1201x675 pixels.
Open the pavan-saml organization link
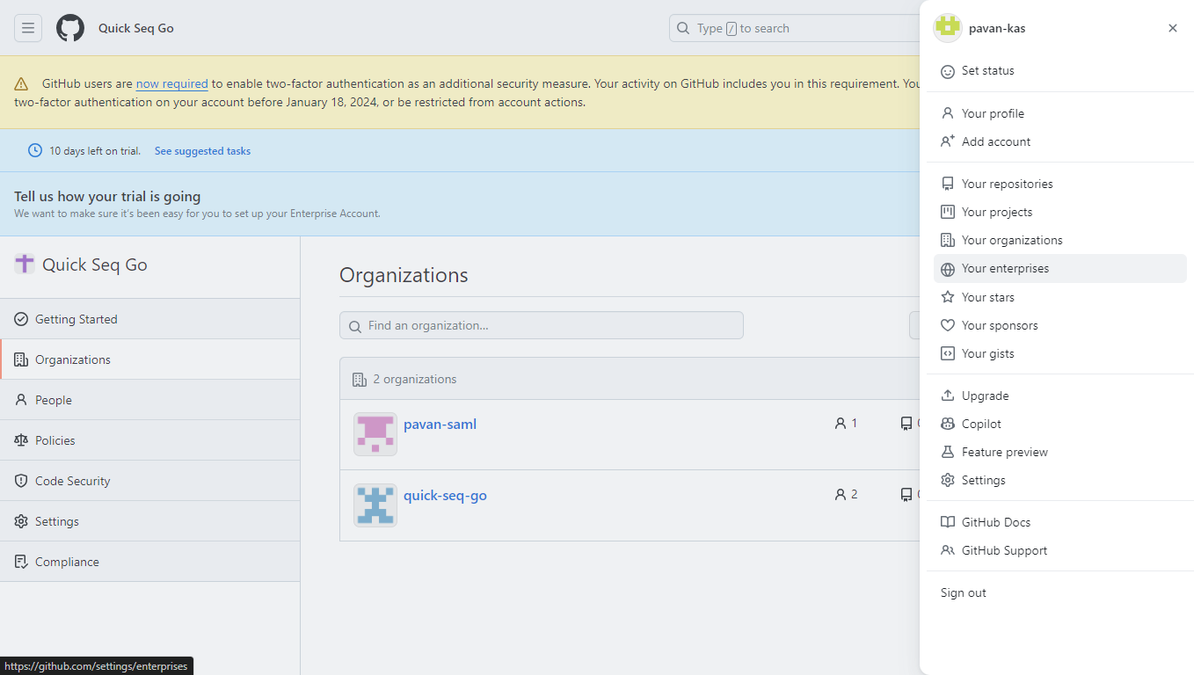pyautogui.click(x=440, y=424)
